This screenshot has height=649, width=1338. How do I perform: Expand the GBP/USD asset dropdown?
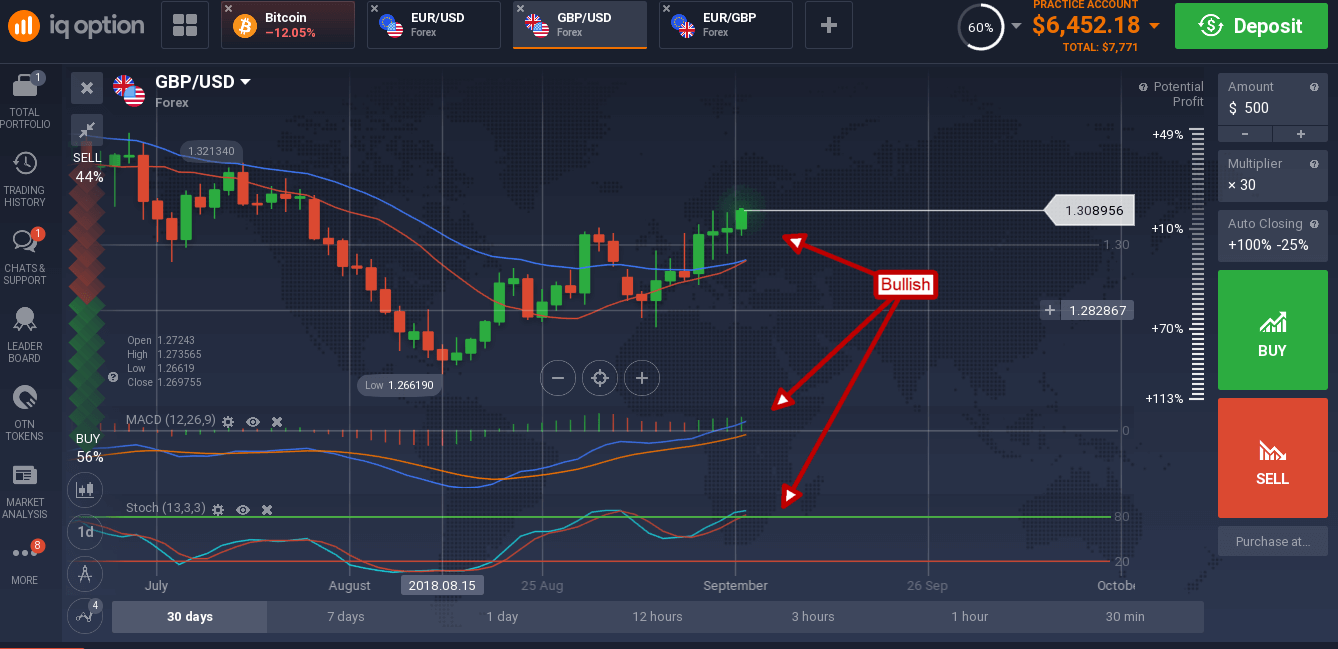[246, 82]
